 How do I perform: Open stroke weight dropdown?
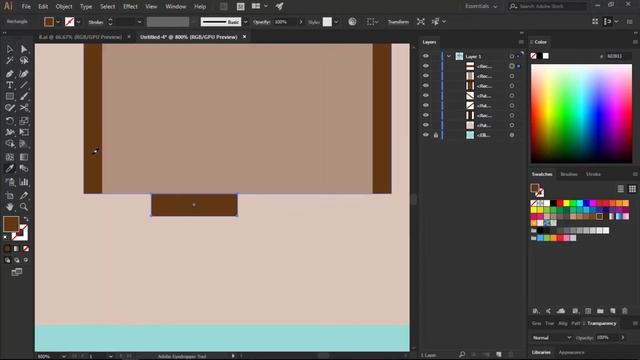(140, 22)
